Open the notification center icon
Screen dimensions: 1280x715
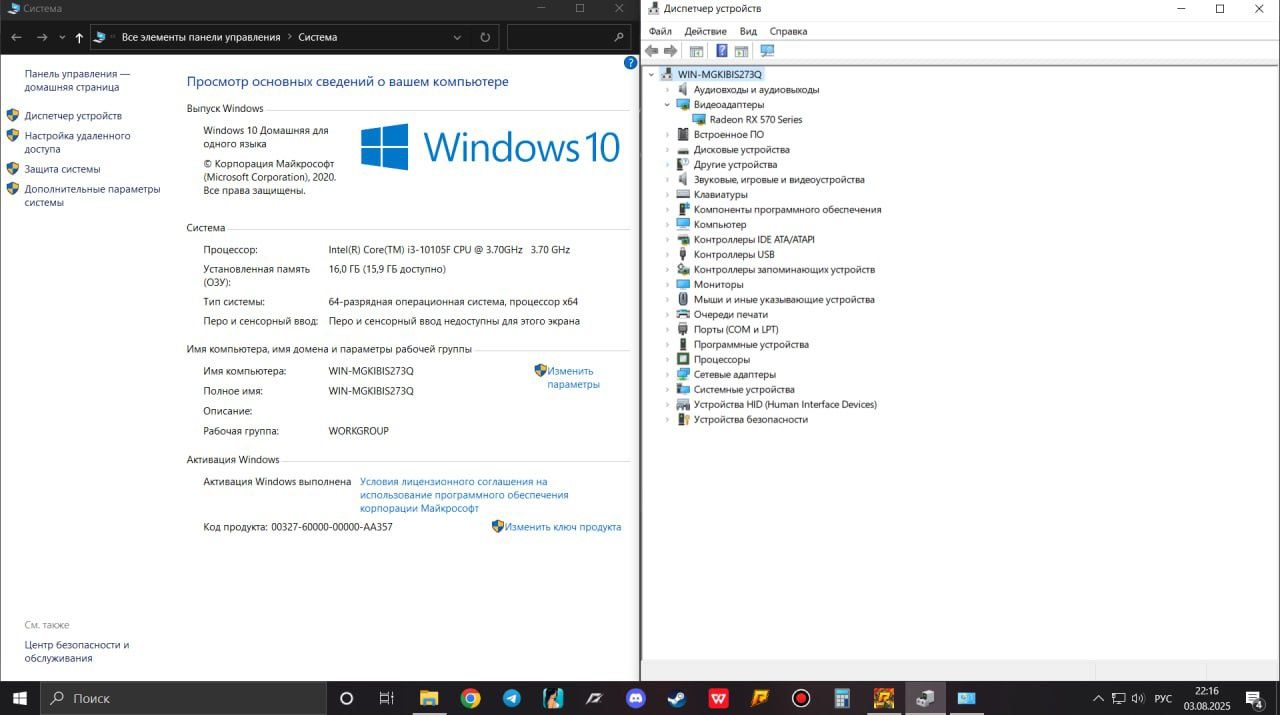point(1254,698)
